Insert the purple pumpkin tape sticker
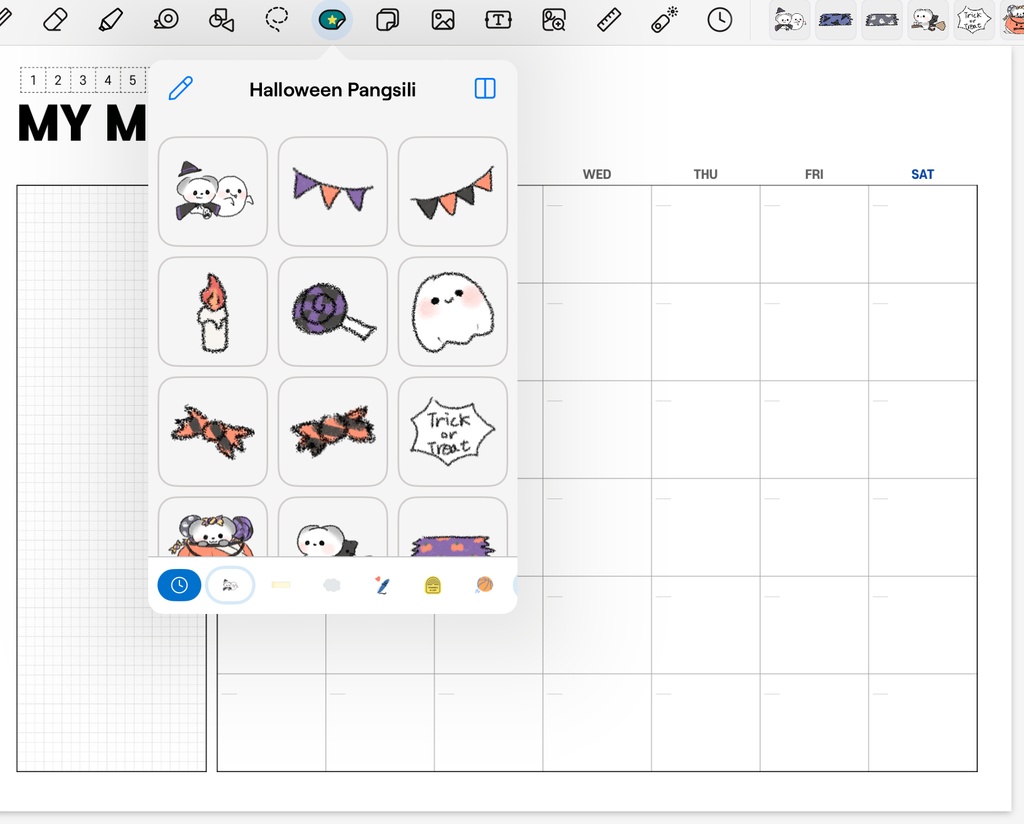The width and height of the screenshot is (1024, 824). click(x=453, y=527)
